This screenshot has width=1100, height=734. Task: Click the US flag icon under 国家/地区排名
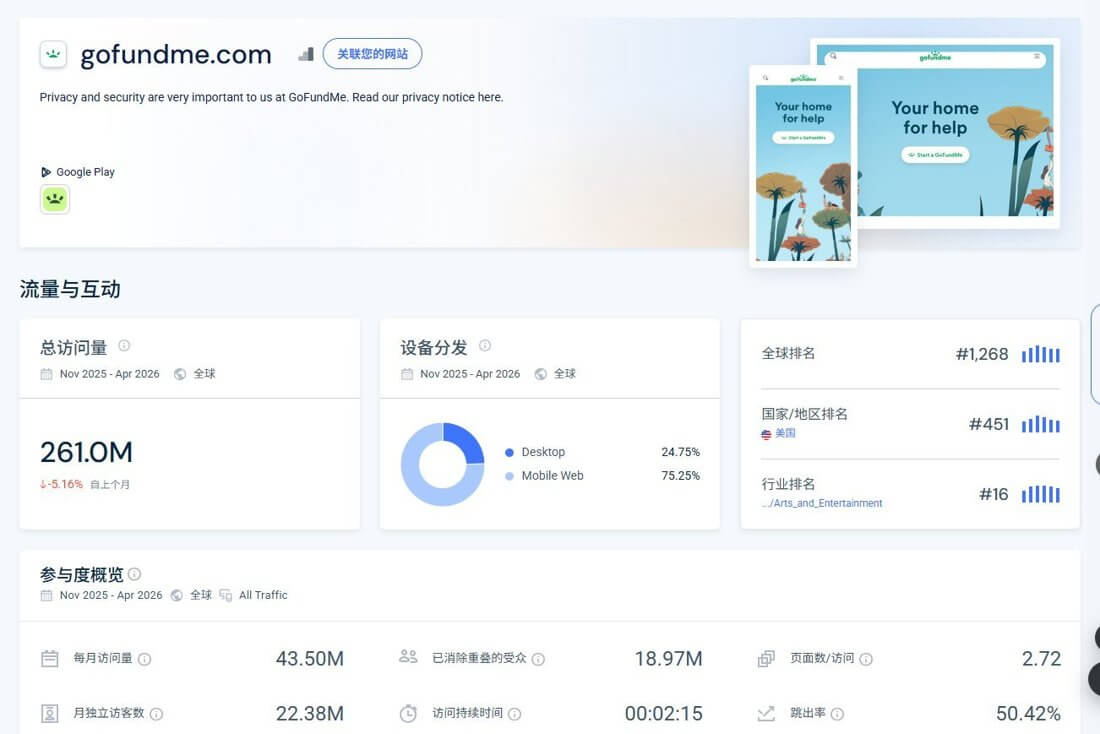pyautogui.click(x=766, y=434)
